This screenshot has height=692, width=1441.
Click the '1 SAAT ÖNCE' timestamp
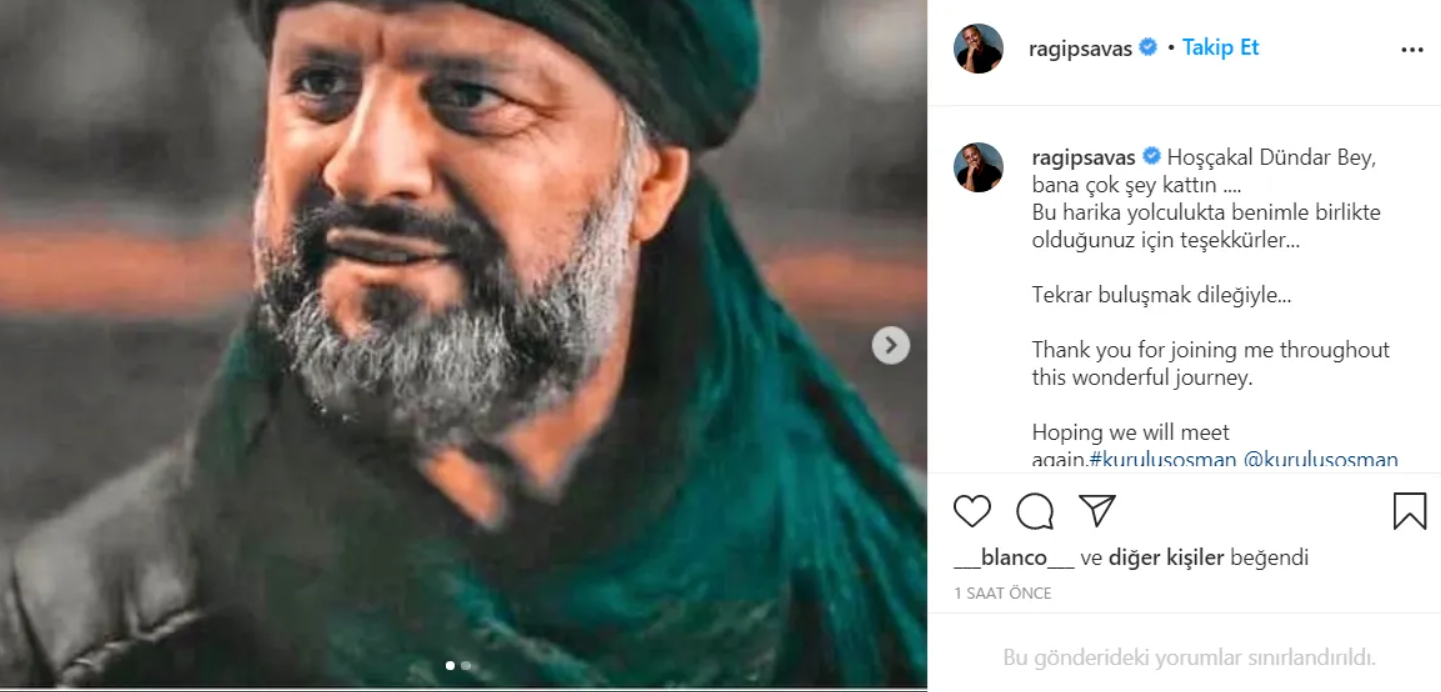tap(1003, 593)
